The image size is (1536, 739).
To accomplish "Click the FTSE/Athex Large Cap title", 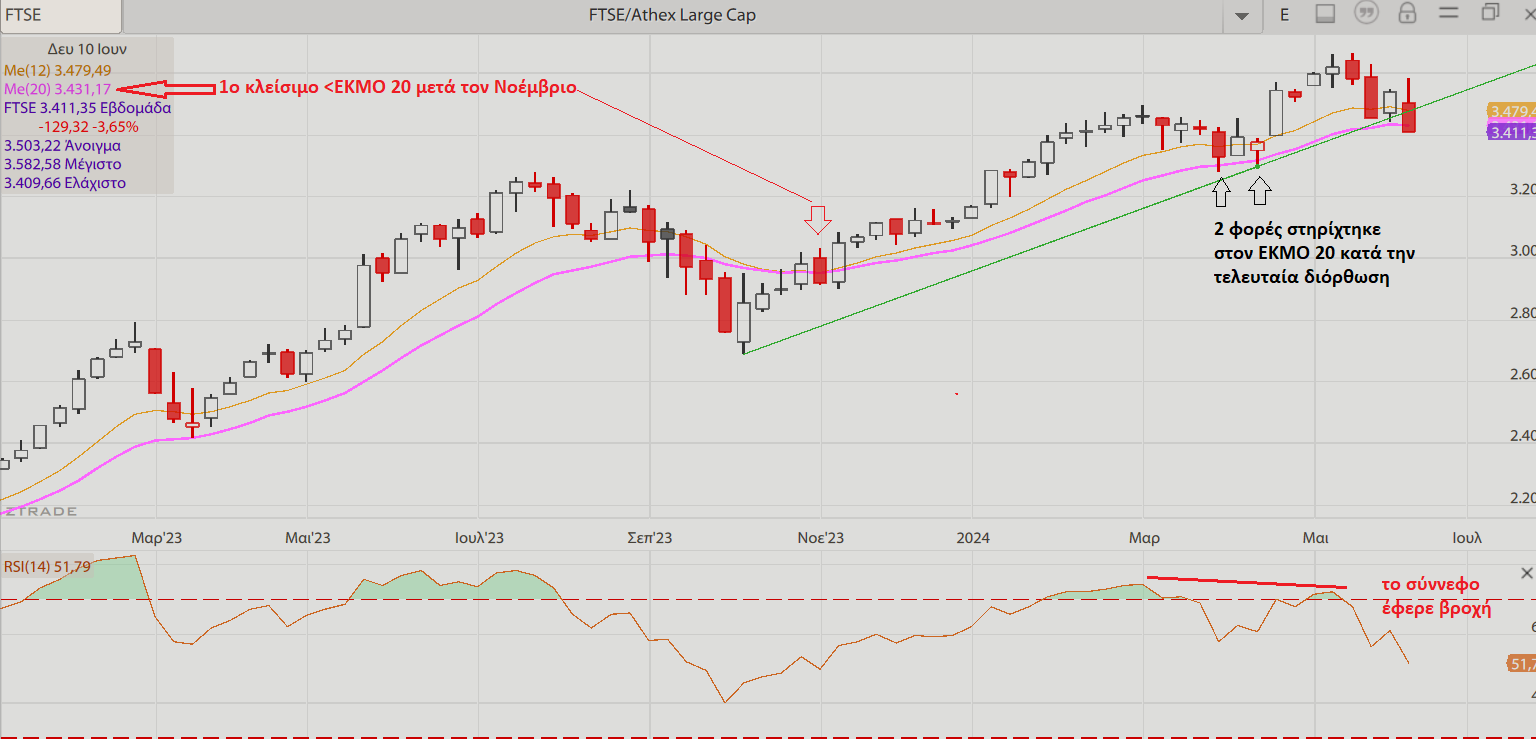I will pyautogui.click(x=672, y=15).
